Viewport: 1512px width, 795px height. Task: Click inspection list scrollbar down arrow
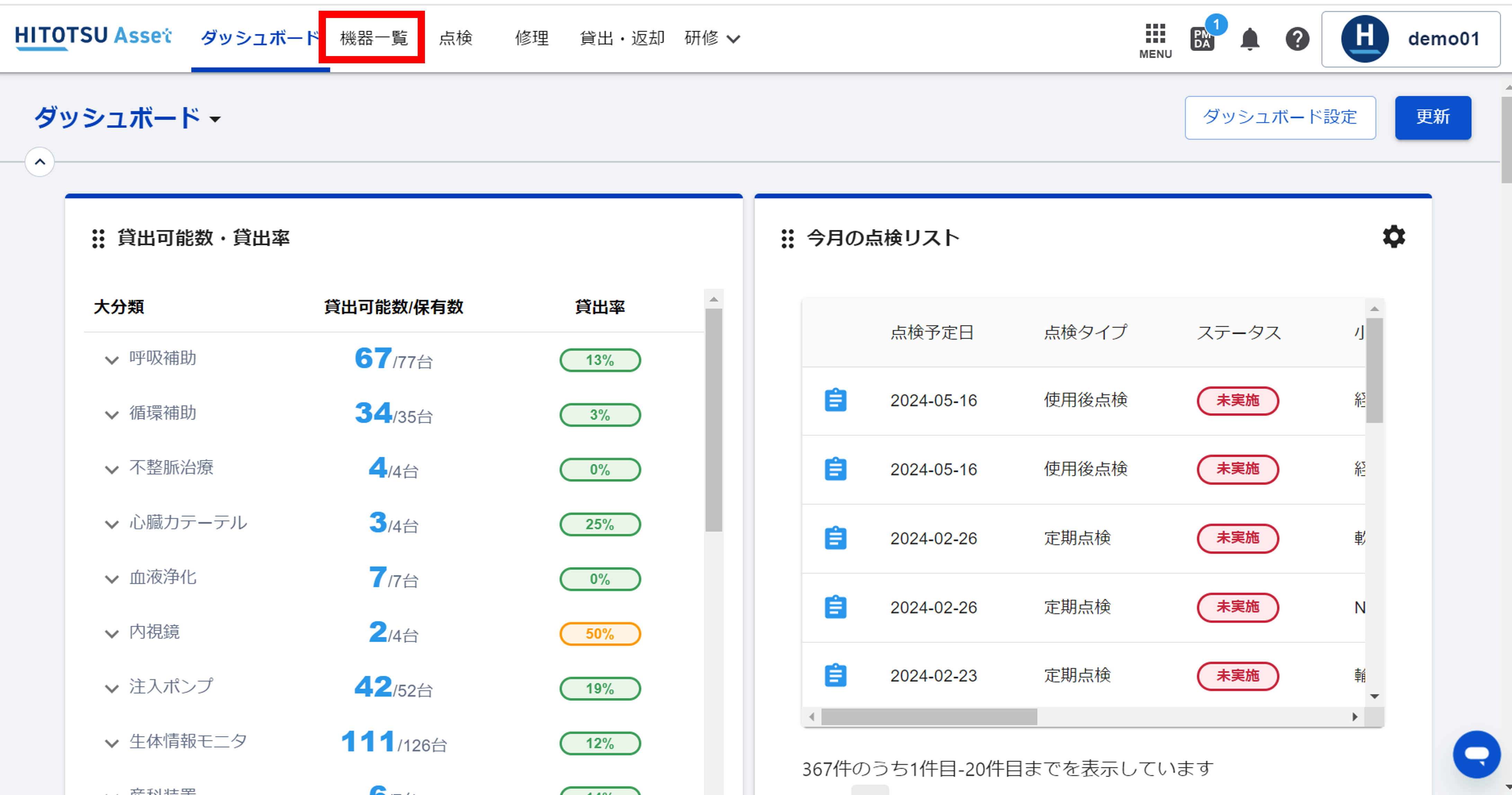[x=1374, y=696]
